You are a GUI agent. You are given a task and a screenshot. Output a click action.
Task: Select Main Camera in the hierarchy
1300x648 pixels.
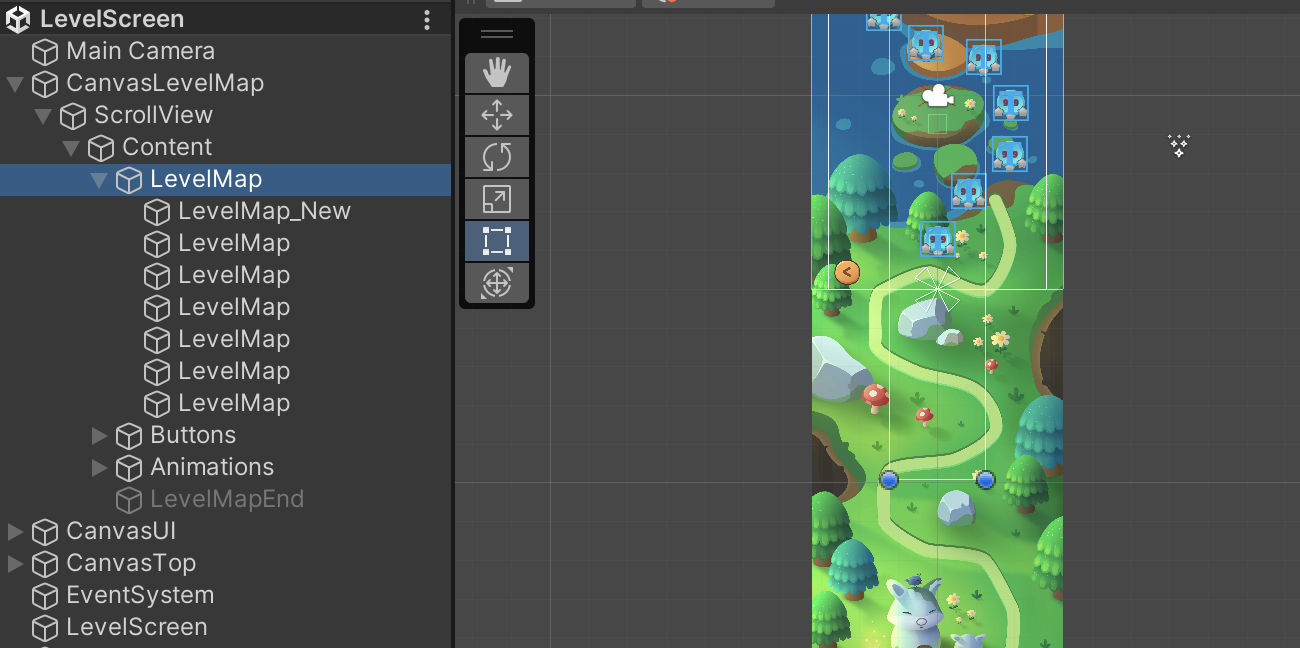click(x=140, y=51)
